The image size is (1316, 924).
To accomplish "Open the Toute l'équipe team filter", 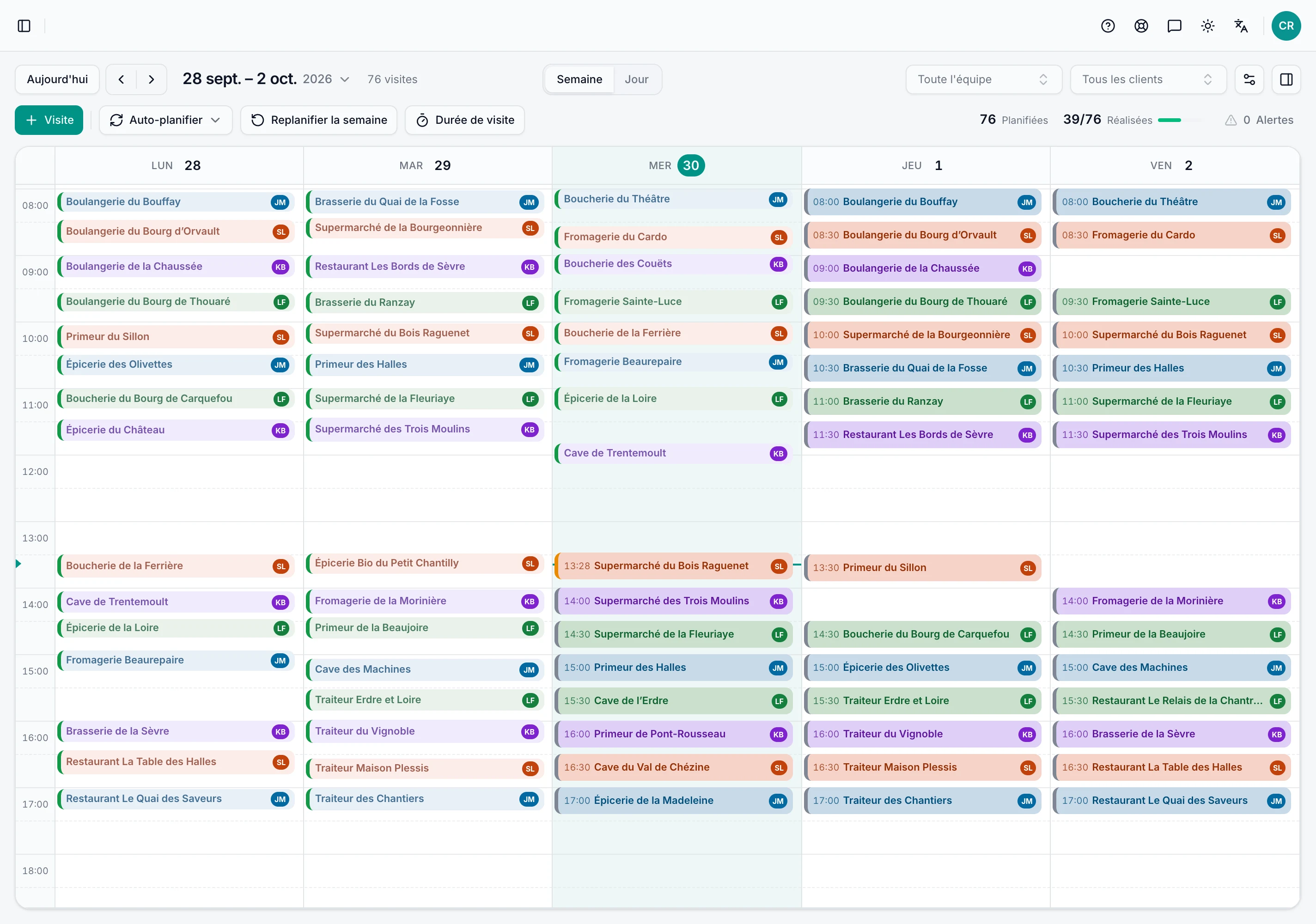I will [984, 79].
